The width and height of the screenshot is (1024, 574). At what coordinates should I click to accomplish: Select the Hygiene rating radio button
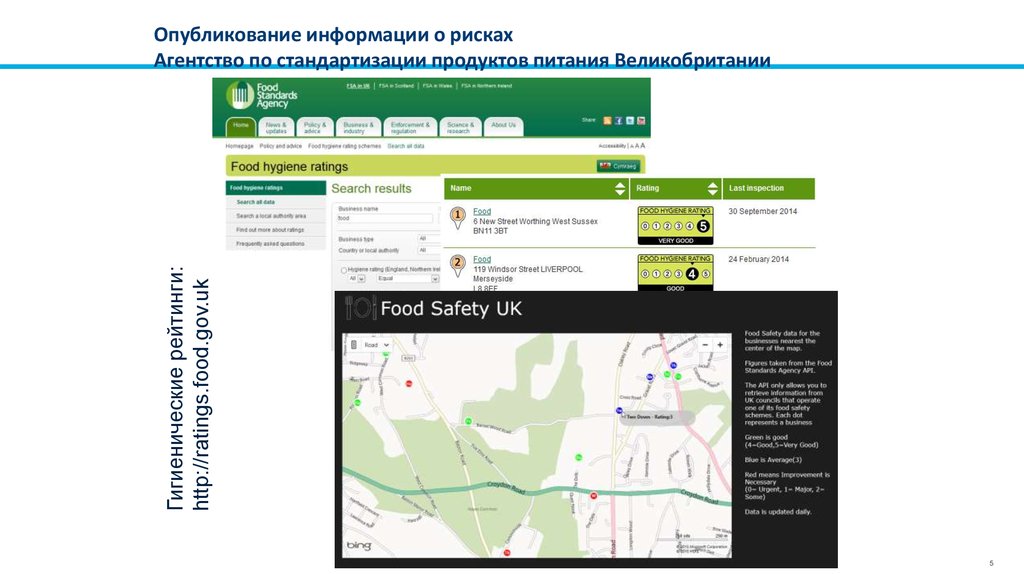click(x=344, y=270)
